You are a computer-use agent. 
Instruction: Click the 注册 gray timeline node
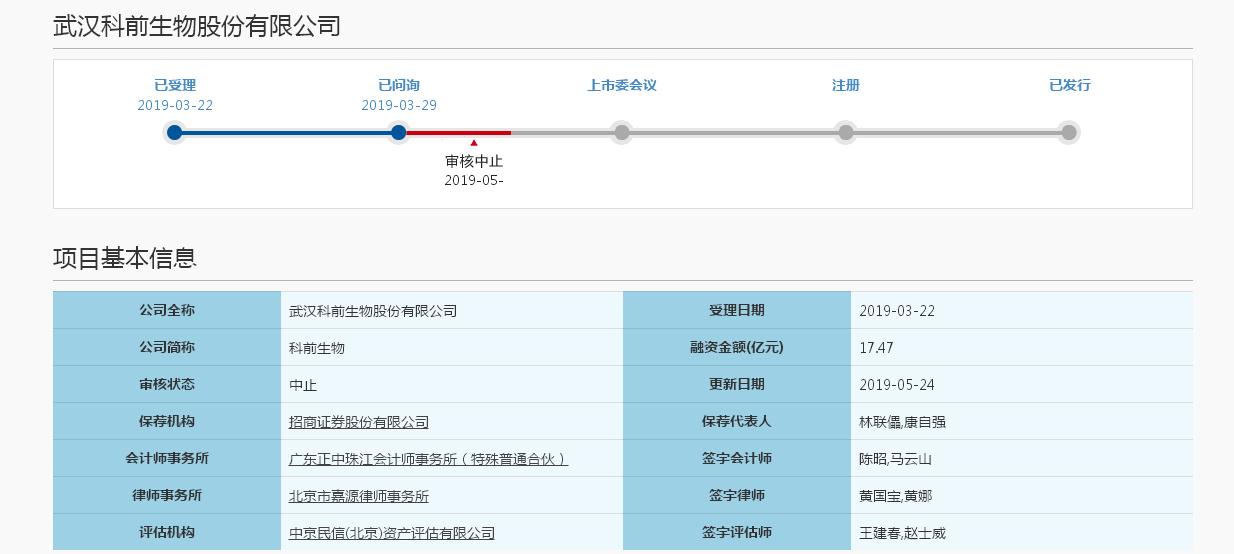coord(846,132)
